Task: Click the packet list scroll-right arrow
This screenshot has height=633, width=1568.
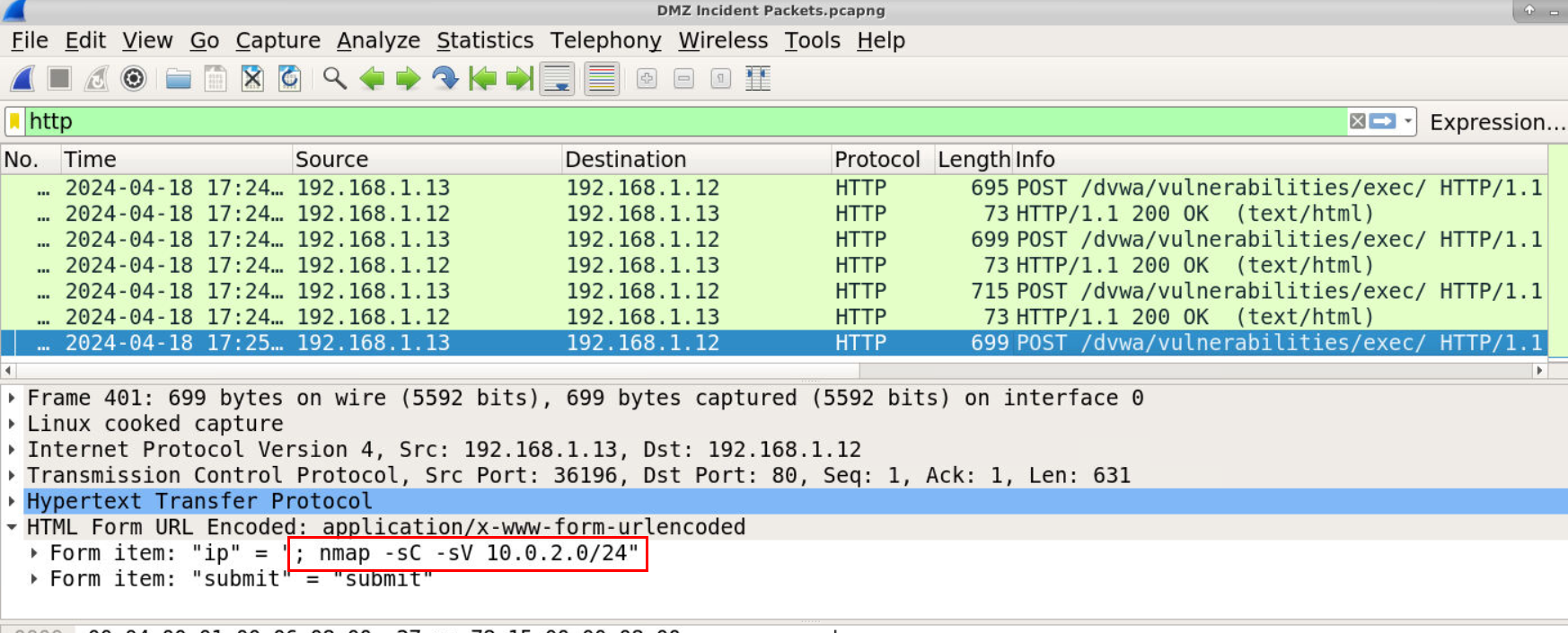Action: (x=1539, y=370)
